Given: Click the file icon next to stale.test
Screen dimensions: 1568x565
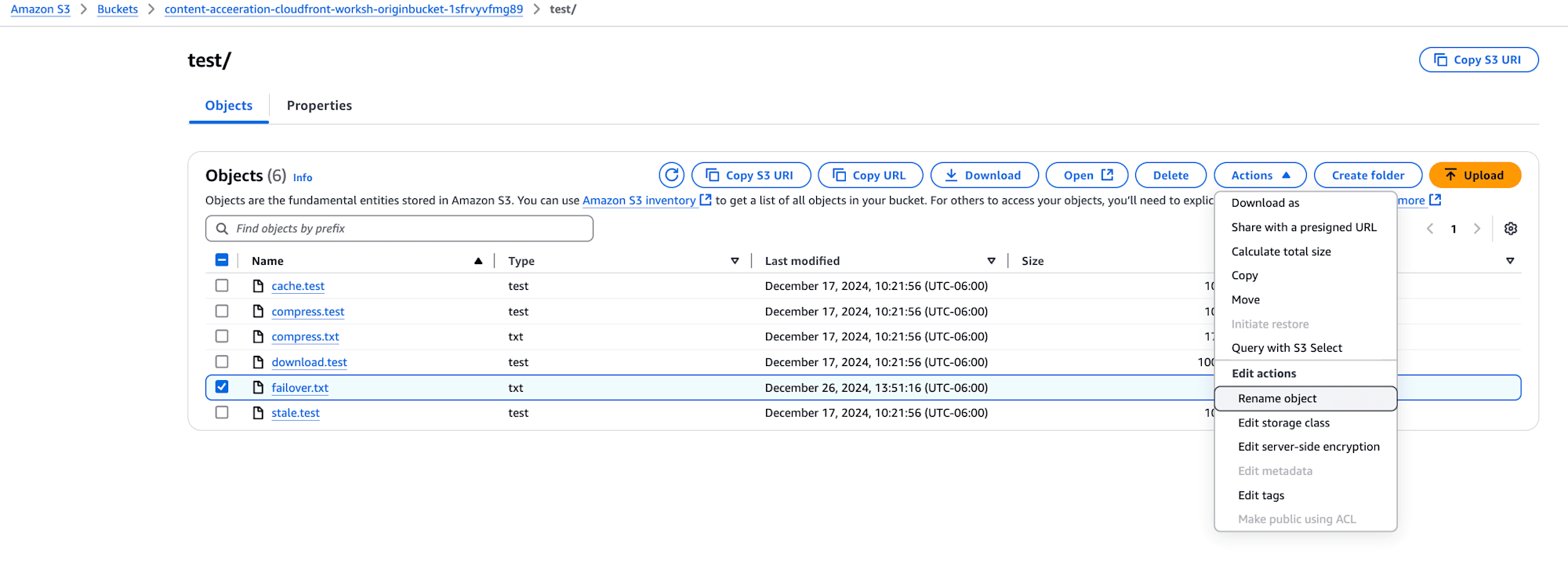Looking at the screenshot, I should pyautogui.click(x=258, y=413).
